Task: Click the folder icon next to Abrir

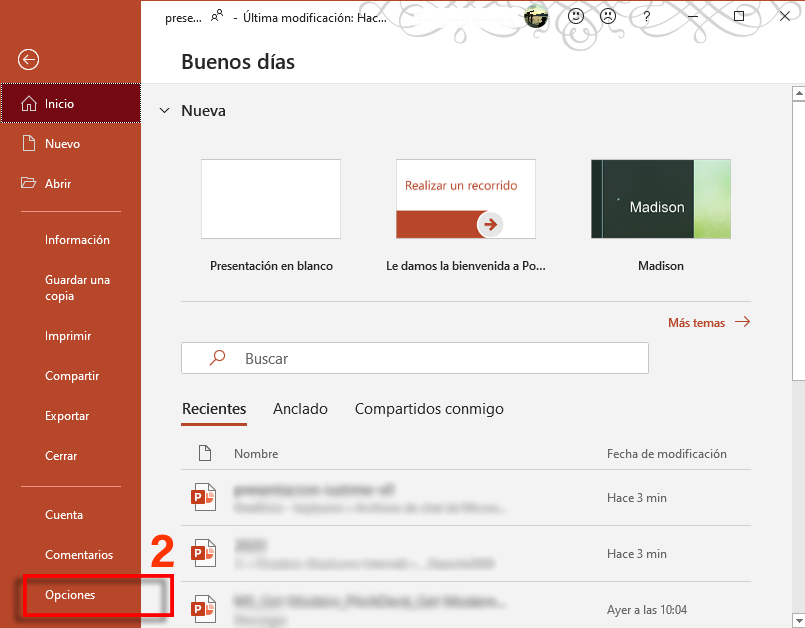Action: 28,183
